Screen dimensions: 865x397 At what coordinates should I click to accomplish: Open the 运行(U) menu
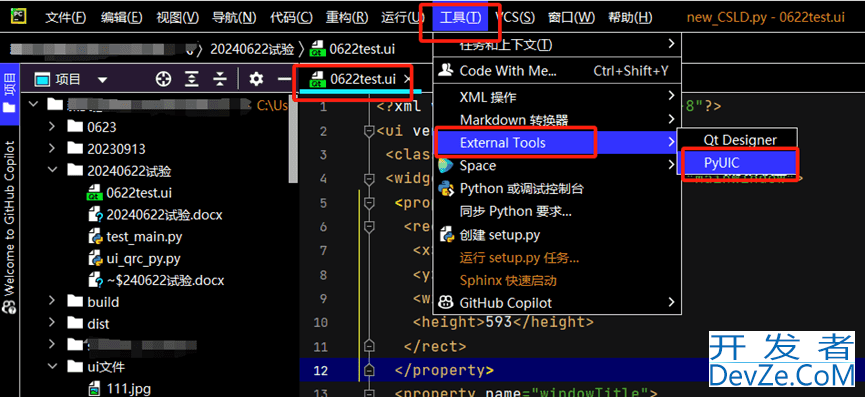coord(402,17)
